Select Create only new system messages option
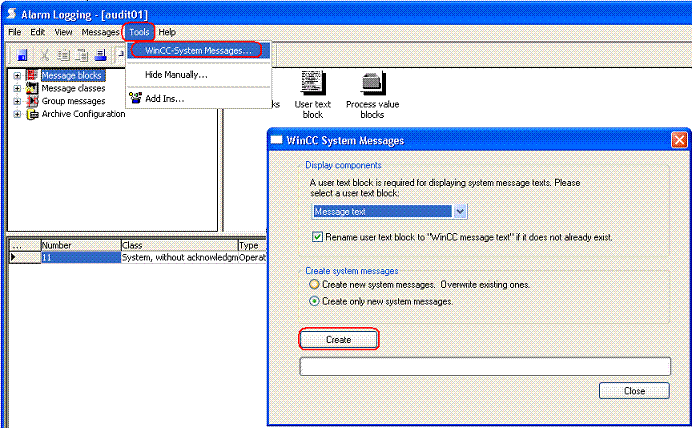 [x=314, y=301]
